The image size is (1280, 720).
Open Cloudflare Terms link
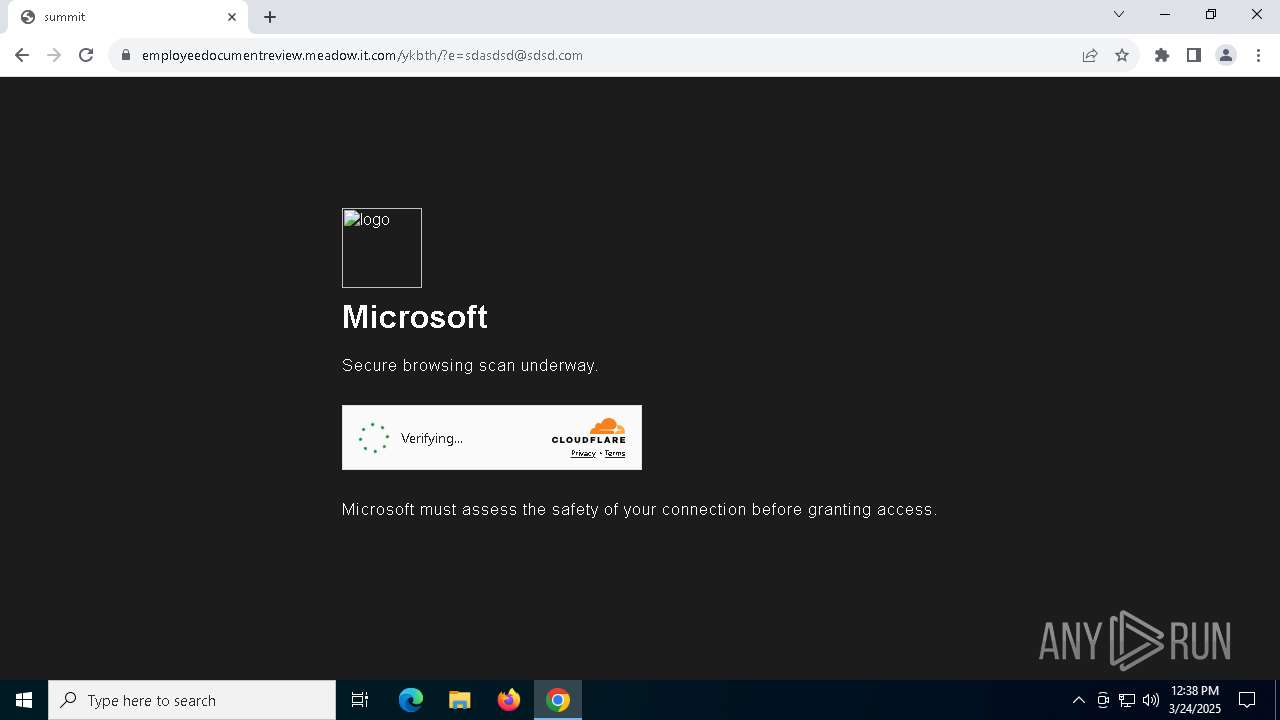pos(615,453)
